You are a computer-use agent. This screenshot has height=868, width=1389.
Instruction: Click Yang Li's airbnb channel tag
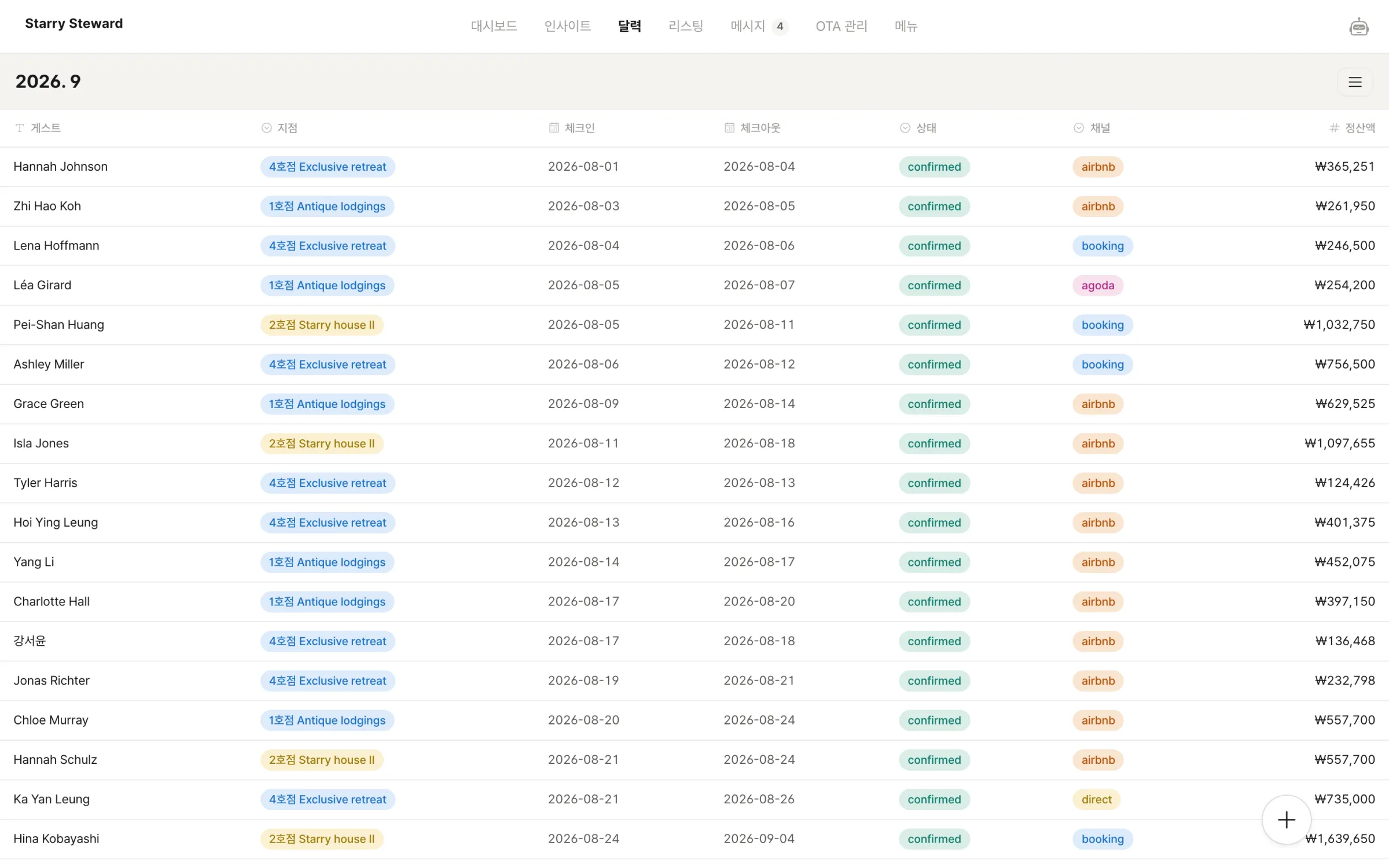pos(1098,562)
